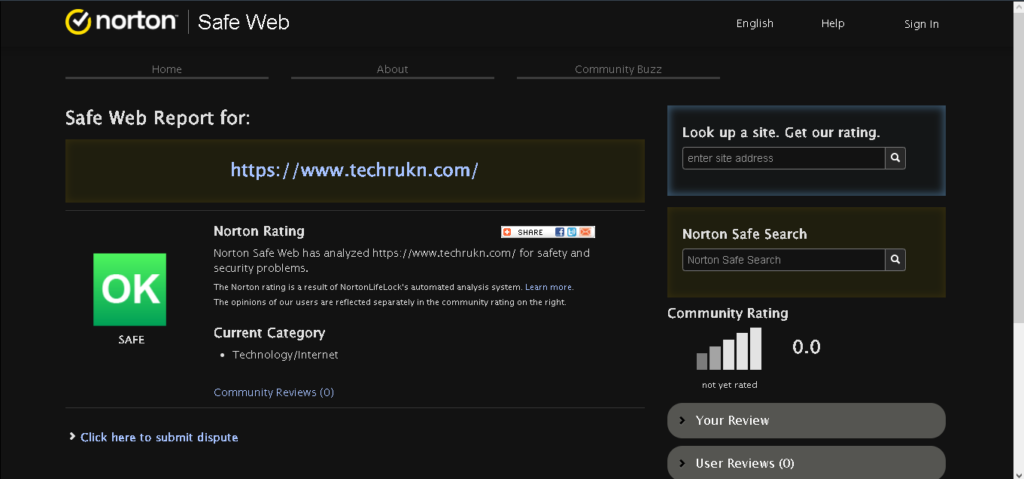
Task: Click the Norton Safe Search magnifier button
Action: [x=895, y=259]
